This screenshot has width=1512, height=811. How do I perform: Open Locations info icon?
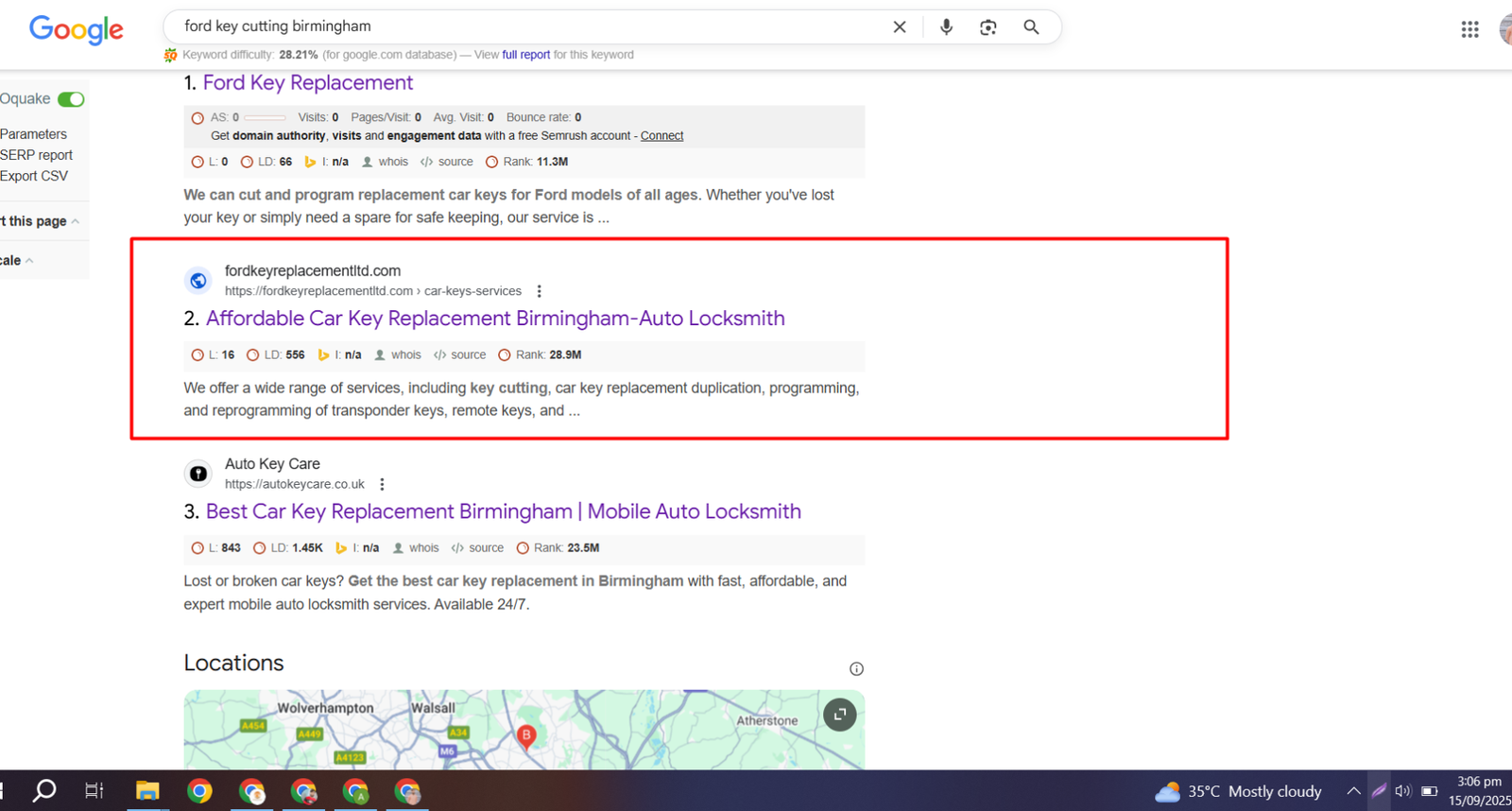coord(856,669)
